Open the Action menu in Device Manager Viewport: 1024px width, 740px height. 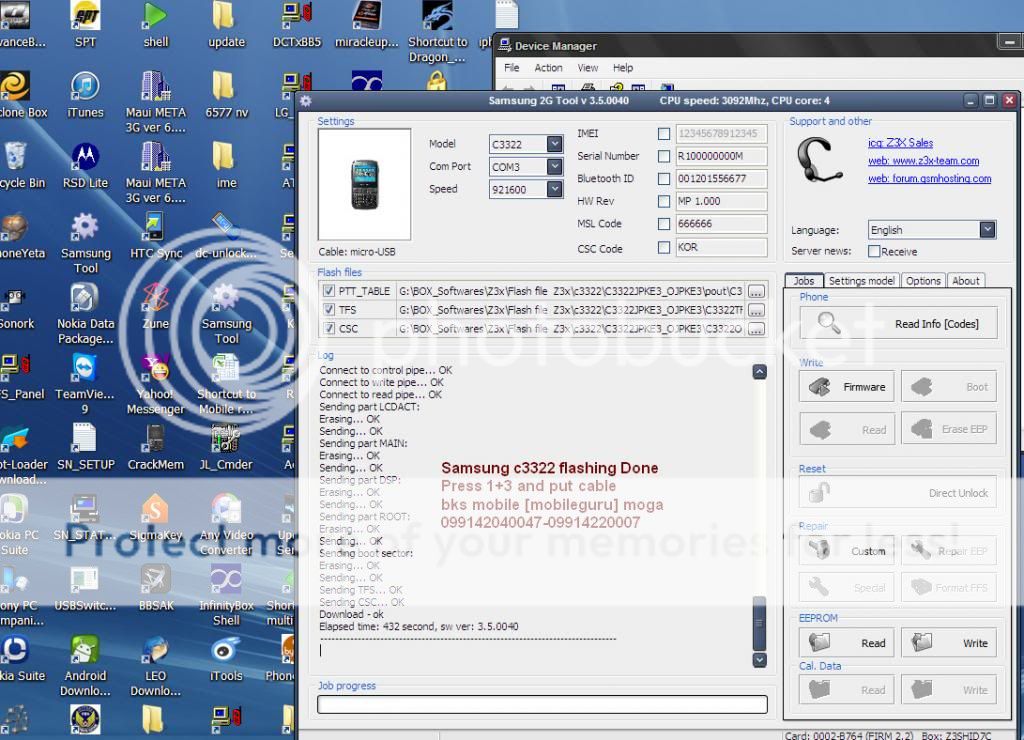point(548,68)
